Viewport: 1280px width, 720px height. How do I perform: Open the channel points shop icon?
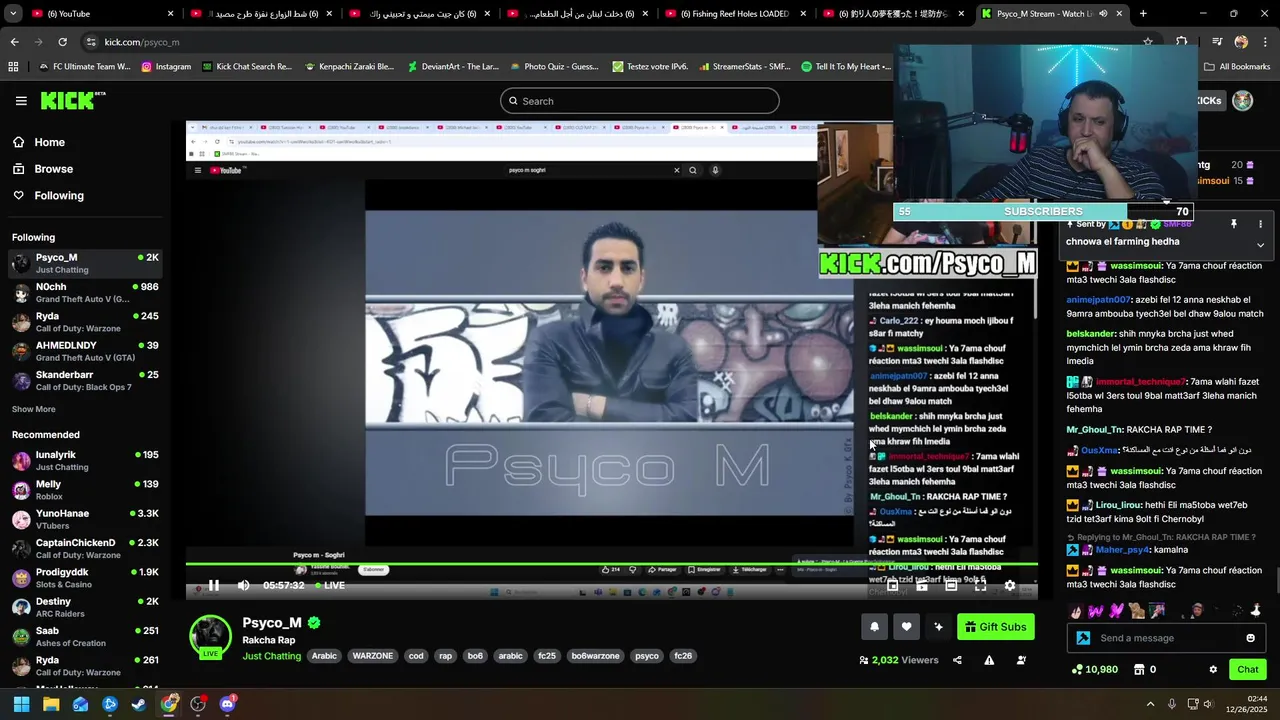(x=1138, y=670)
